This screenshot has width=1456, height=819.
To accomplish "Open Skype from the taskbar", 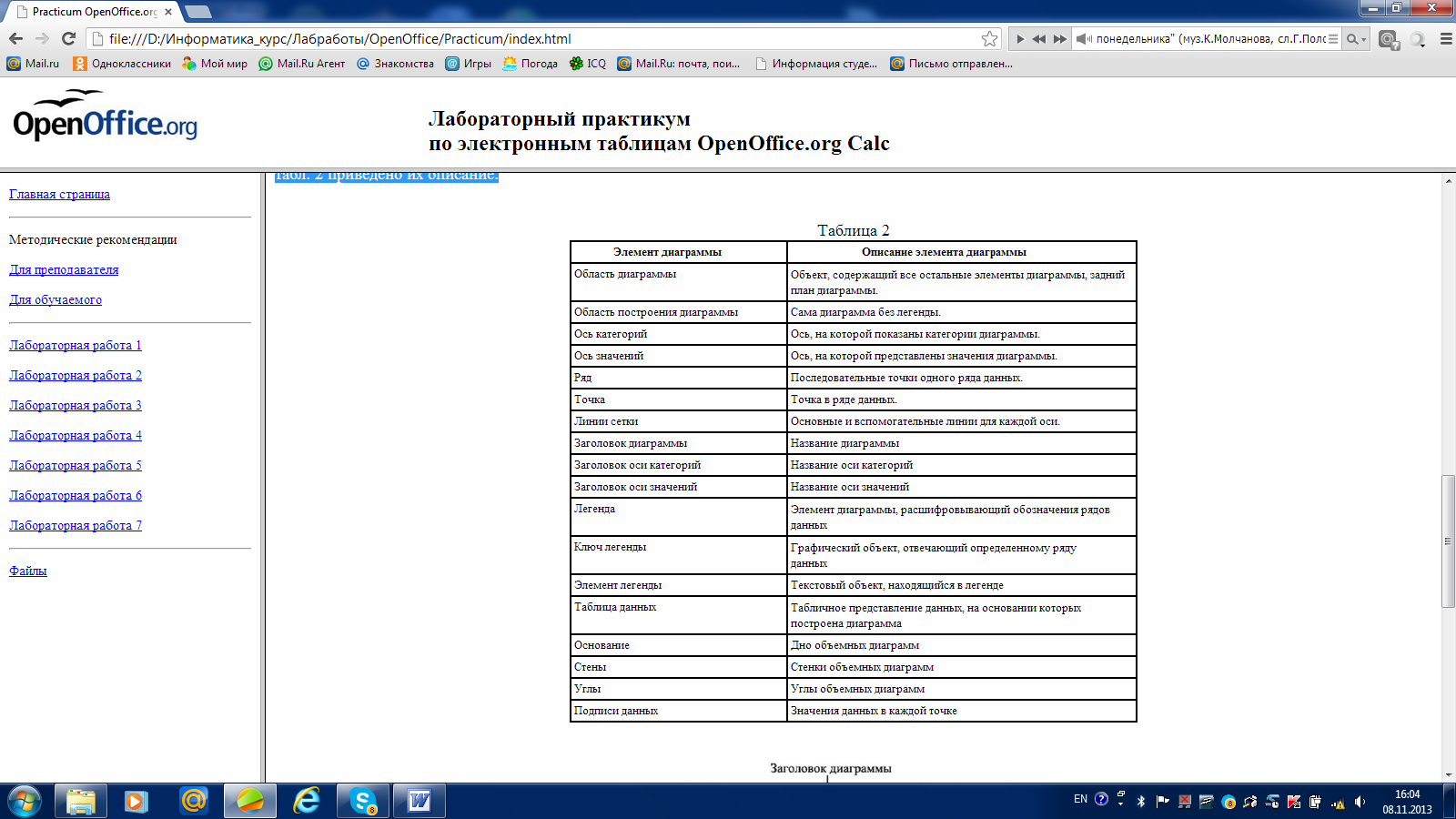I will tap(363, 801).
